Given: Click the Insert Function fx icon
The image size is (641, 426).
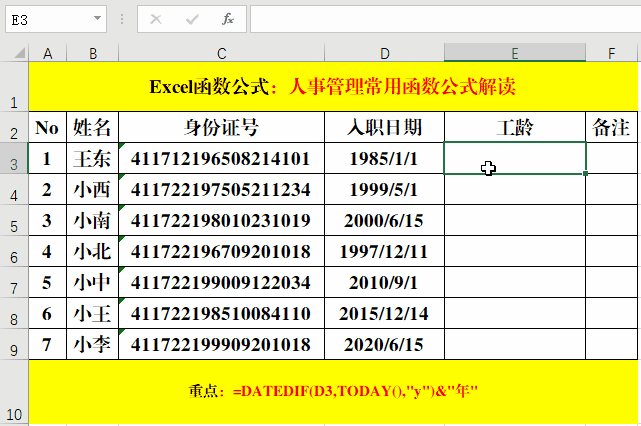Looking at the screenshot, I should click(x=227, y=19).
